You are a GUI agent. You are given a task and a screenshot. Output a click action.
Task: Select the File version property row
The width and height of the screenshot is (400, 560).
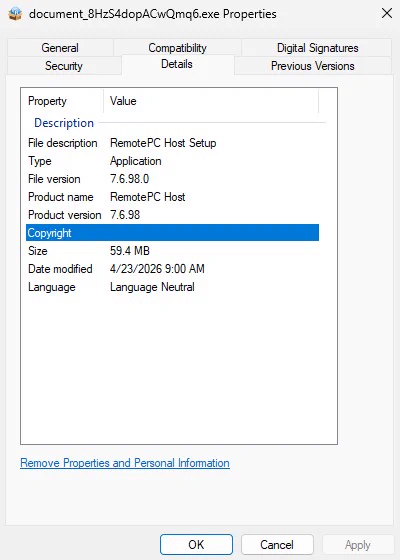click(x=172, y=179)
